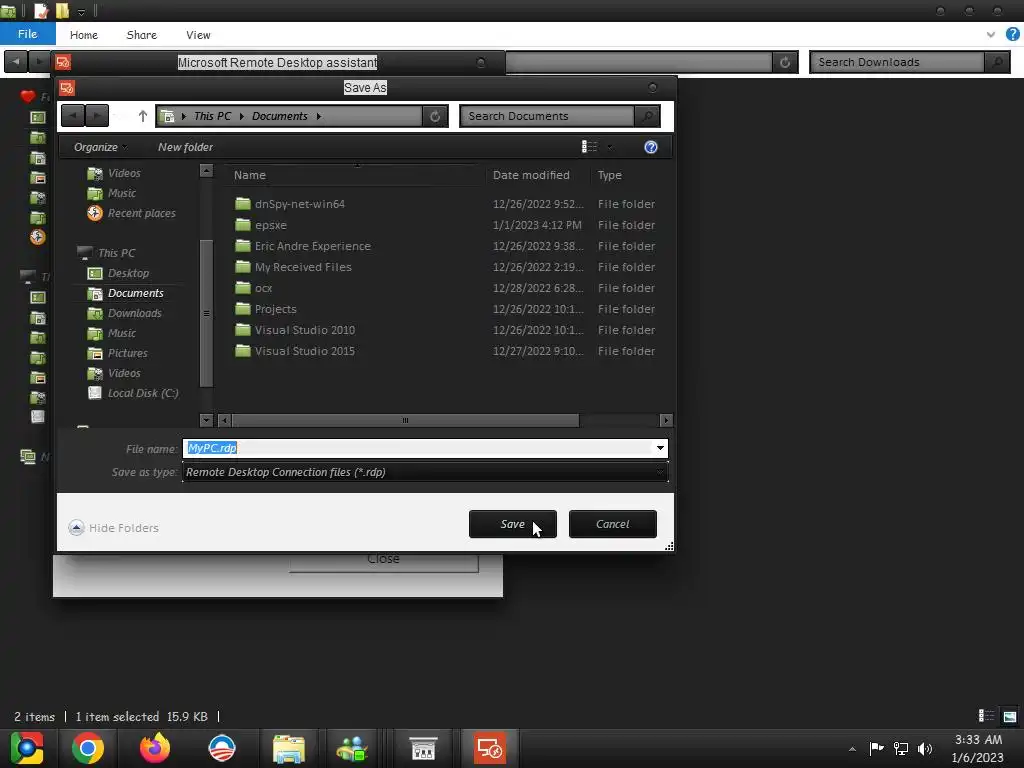Screen dimensions: 1024x768
Task: Click the Save button
Action: click(x=513, y=524)
